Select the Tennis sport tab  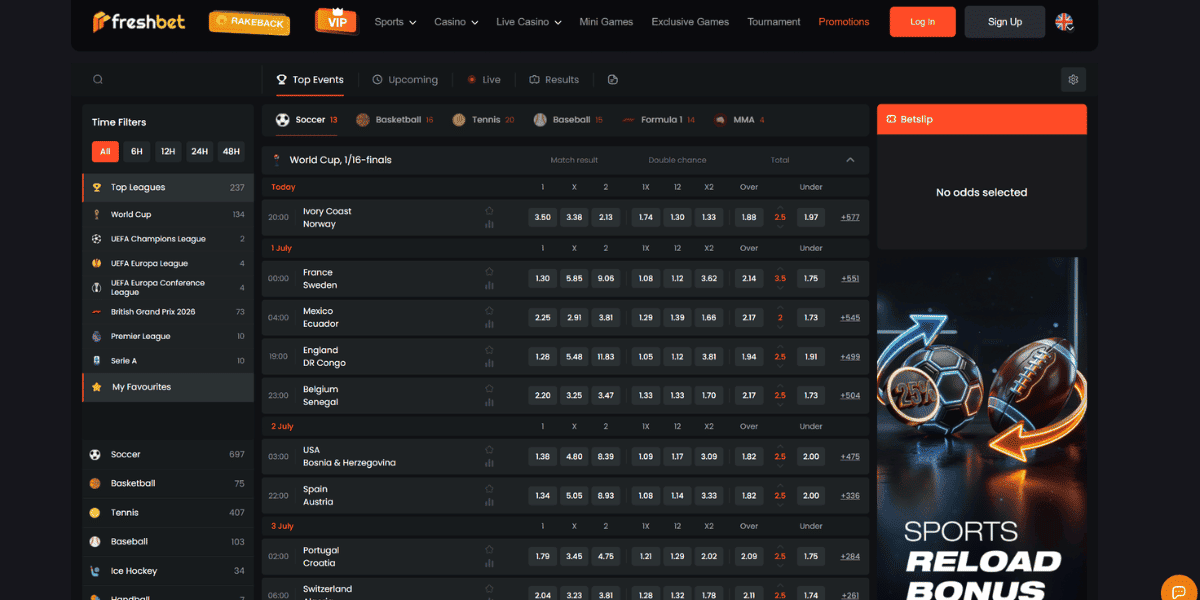point(483,120)
